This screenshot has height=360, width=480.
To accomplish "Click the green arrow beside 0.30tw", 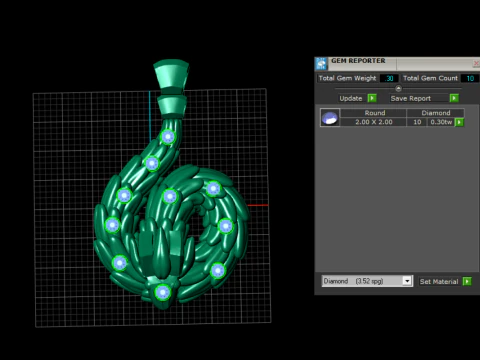I will click(x=459, y=122).
